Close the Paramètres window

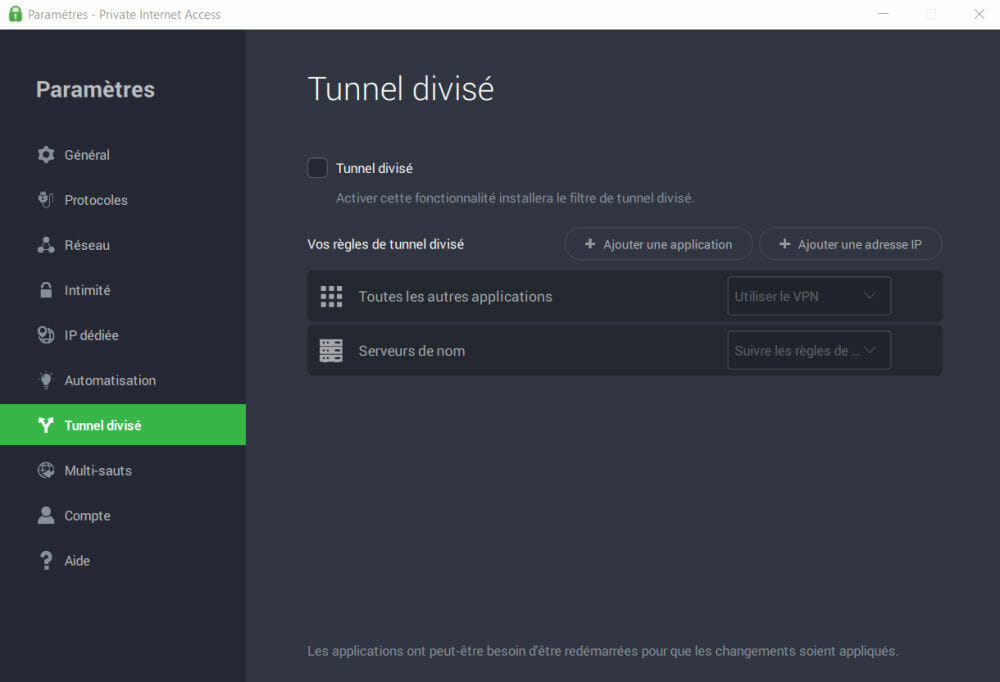(x=979, y=14)
